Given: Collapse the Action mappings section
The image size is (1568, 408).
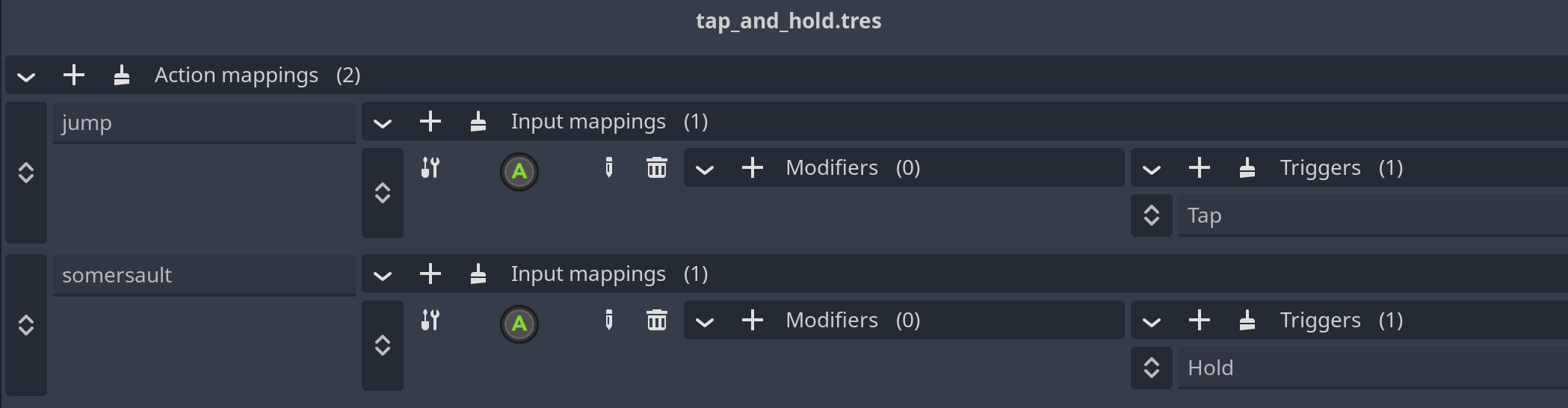Looking at the screenshot, I should click(26, 76).
